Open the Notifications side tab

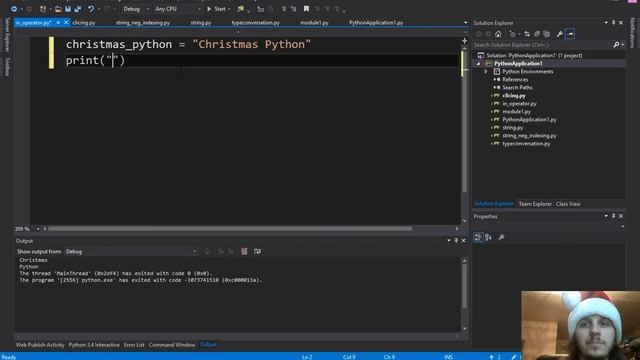(x=632, y=33)
